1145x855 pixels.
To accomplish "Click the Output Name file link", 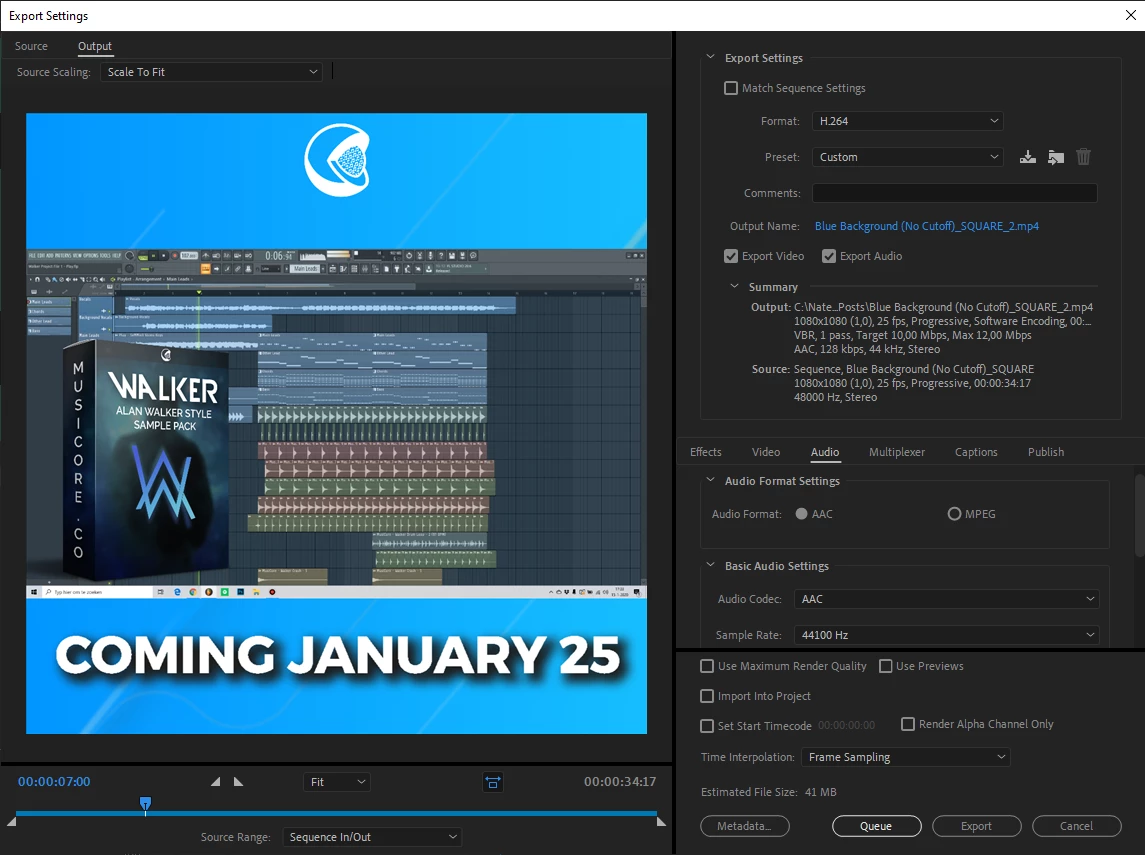I will pos(927,226).
